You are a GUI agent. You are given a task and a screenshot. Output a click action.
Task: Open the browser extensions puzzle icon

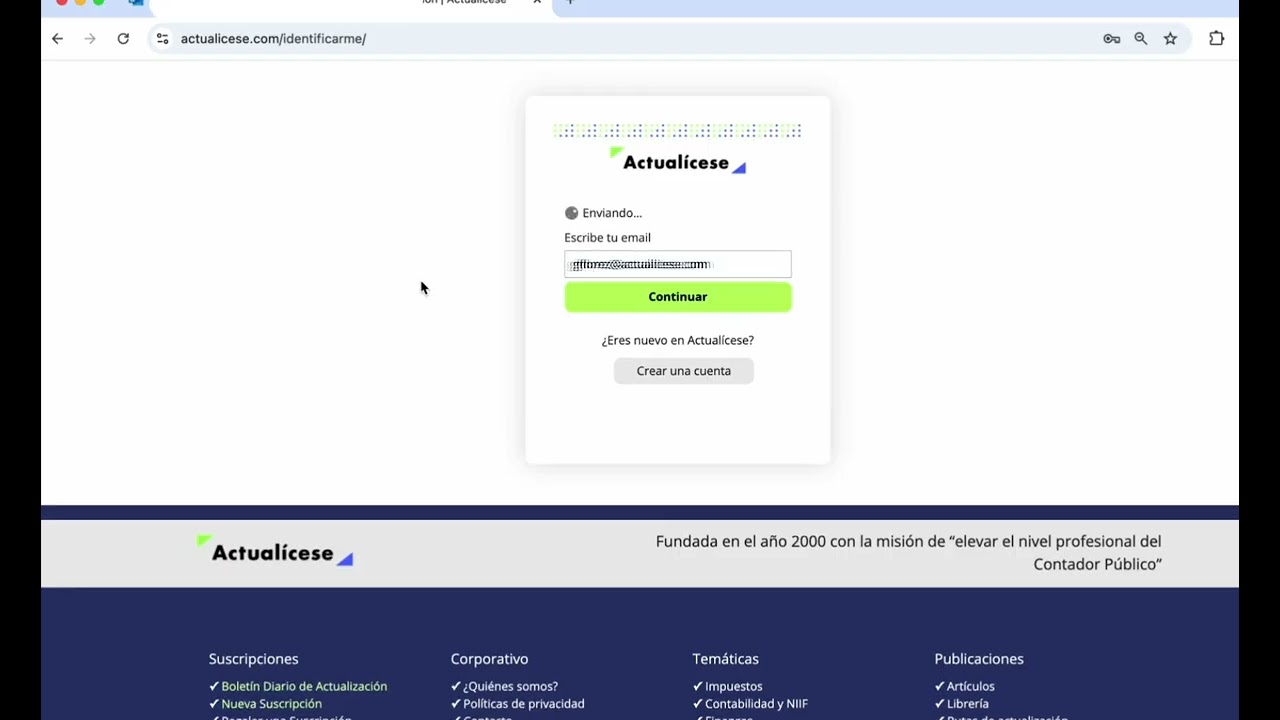1216,39
